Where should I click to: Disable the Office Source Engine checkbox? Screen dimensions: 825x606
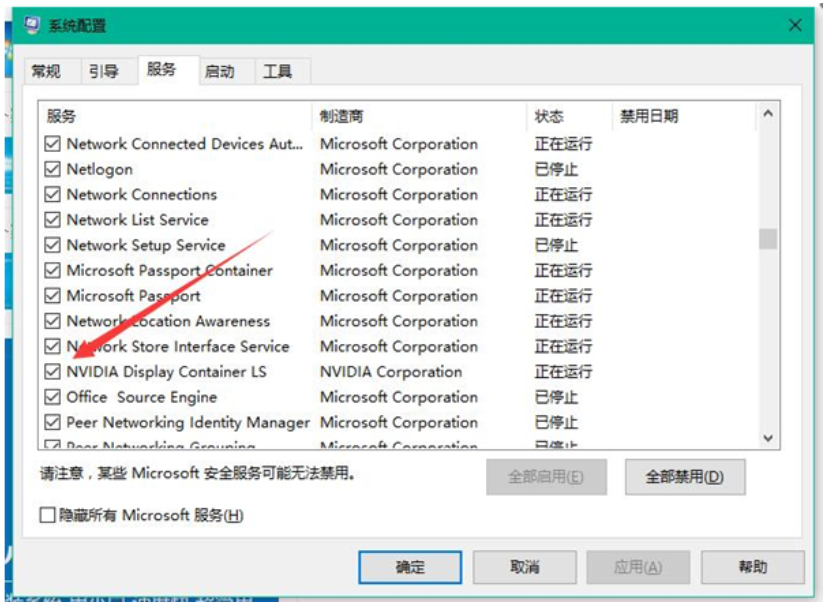53,397
